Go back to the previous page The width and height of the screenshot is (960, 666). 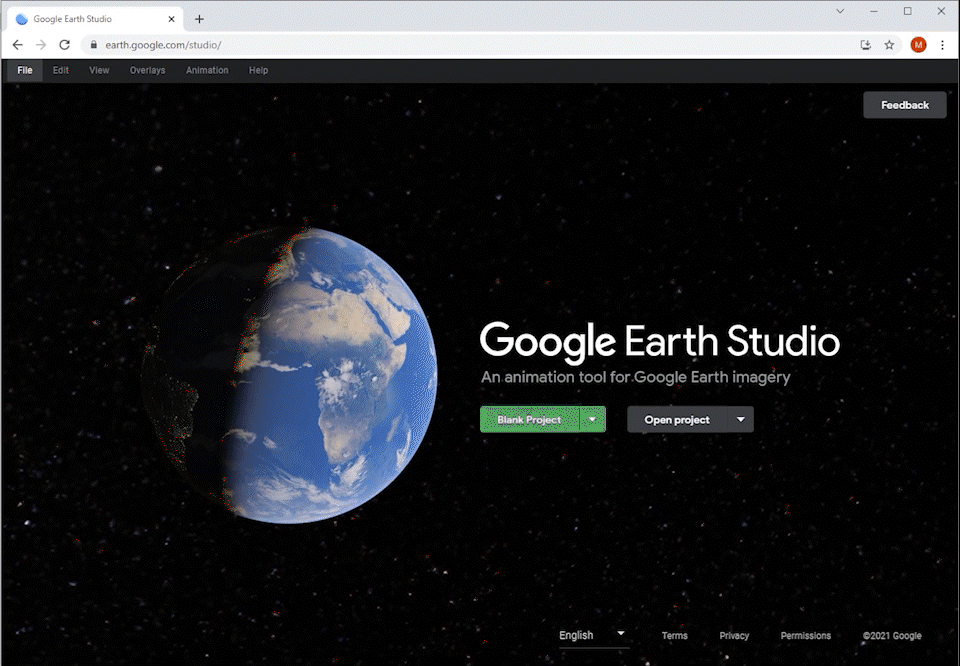18,45
